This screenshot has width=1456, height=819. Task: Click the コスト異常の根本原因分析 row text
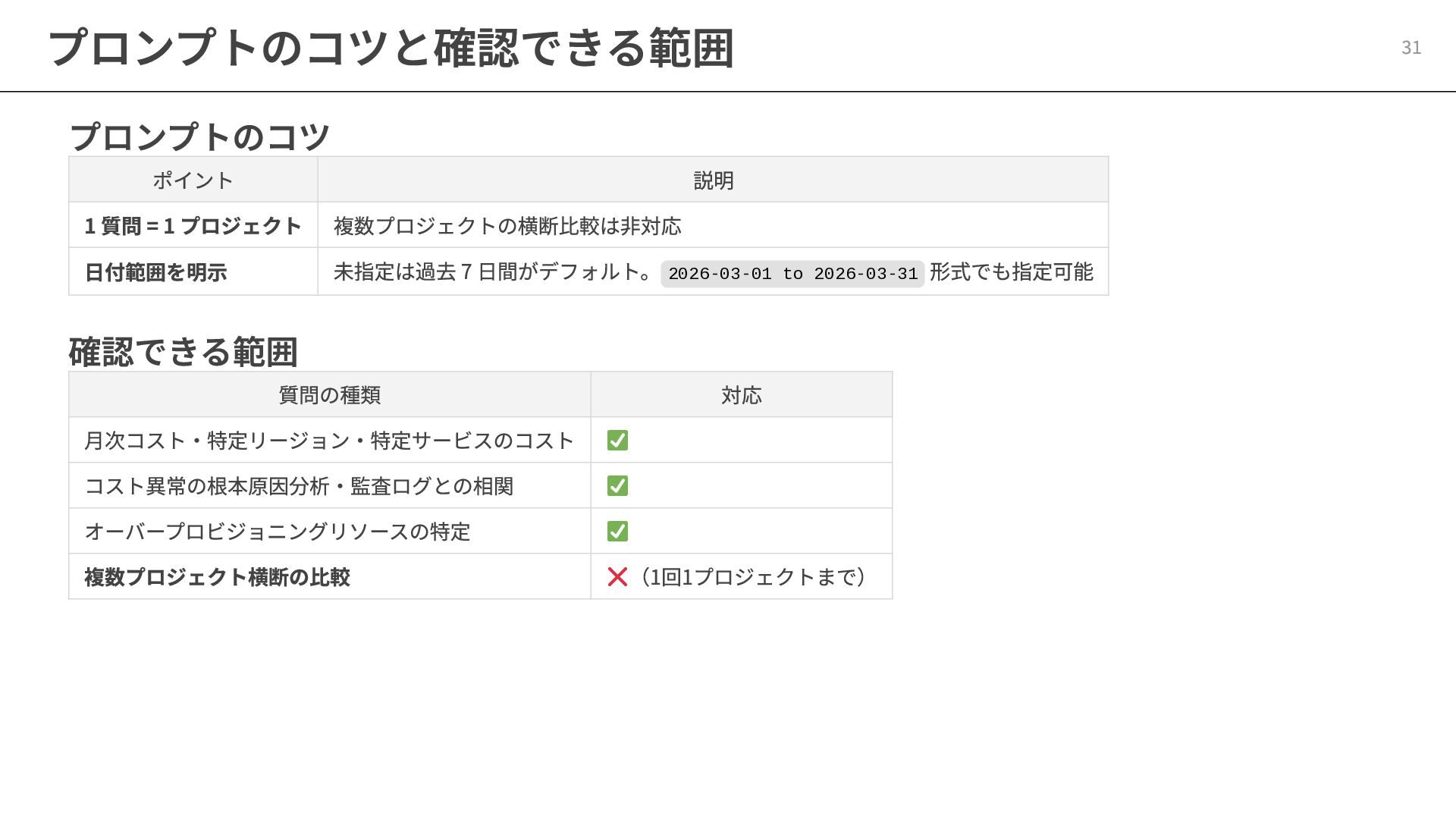(x=299, y=486)
